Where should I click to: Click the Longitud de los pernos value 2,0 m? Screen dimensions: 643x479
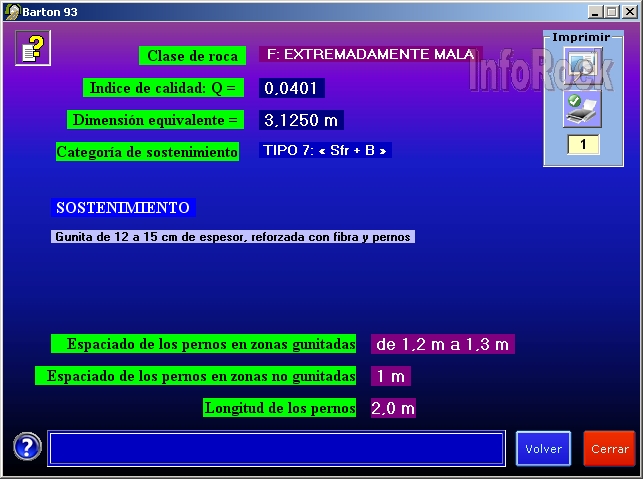pos(392,408)
